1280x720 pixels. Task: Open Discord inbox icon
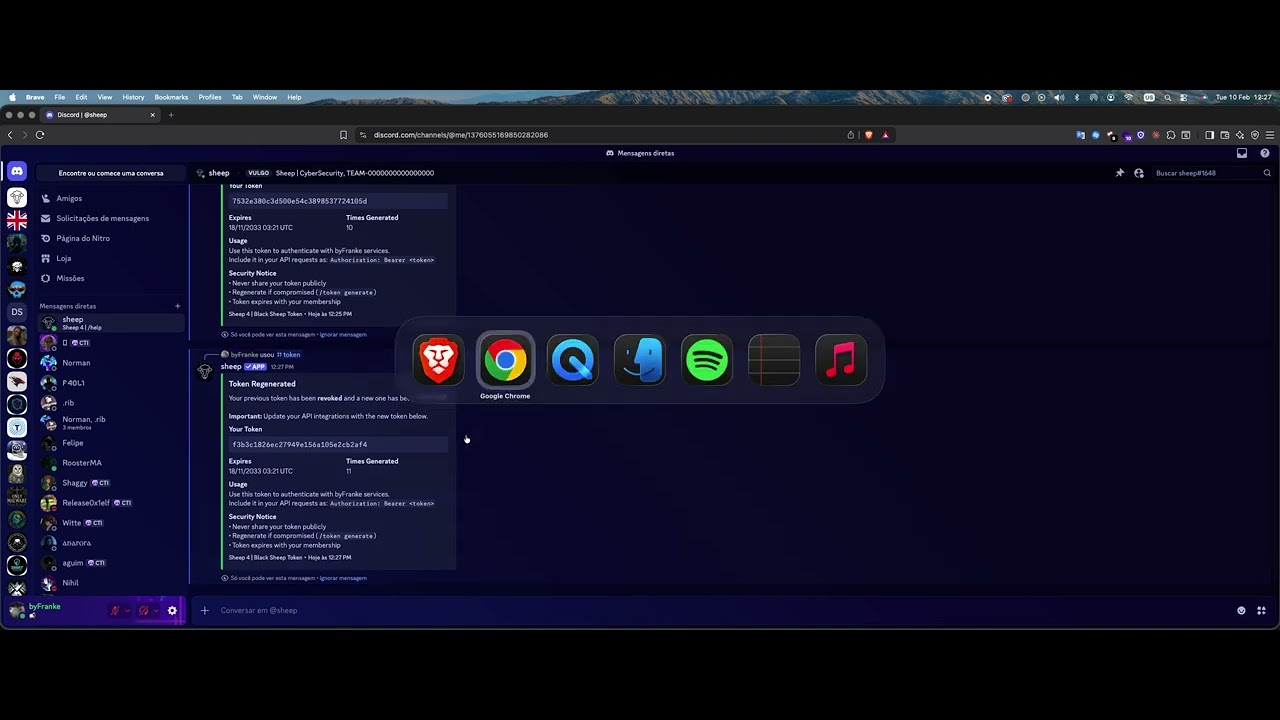[x=1242, y=153]
